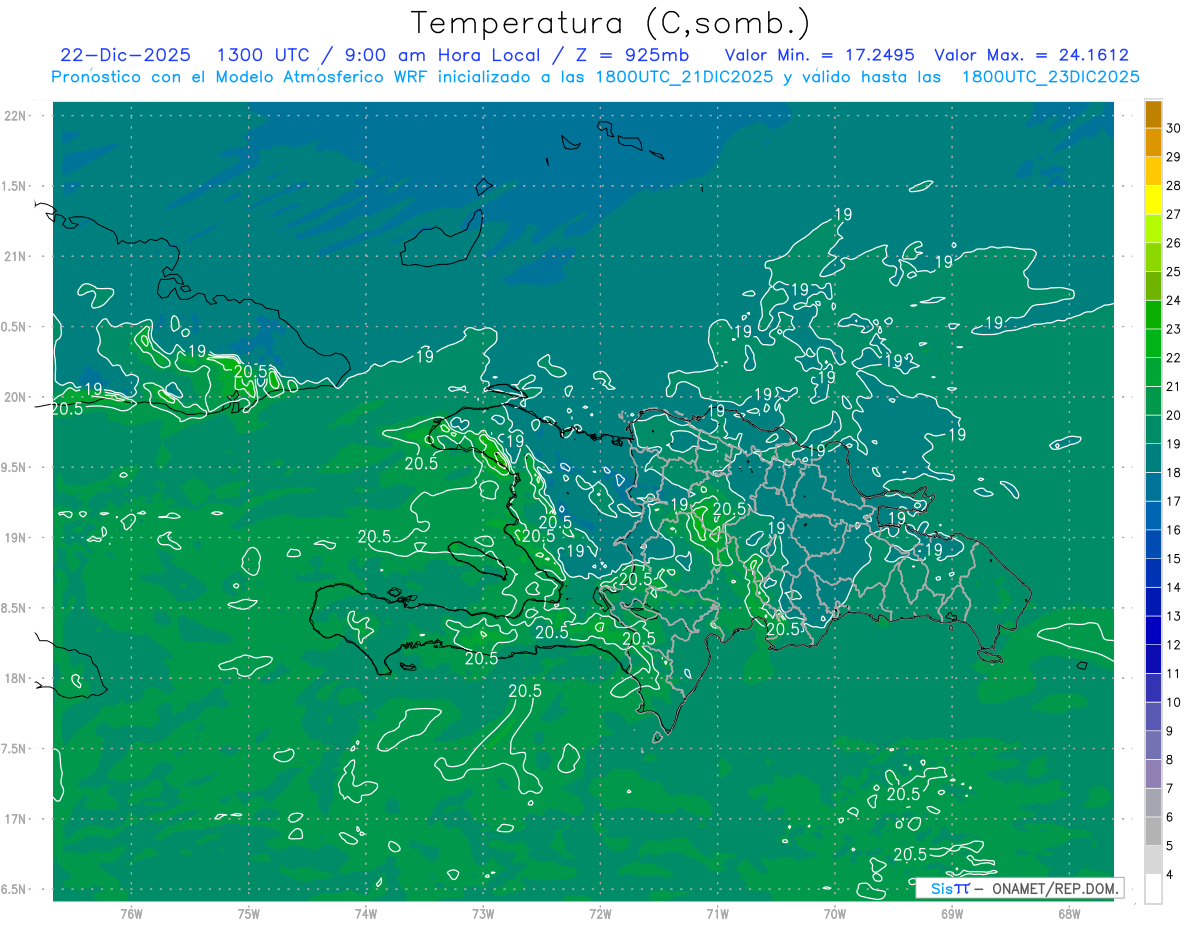
Task: Pick the gray swatch between 5 and 6
Action: click(x=1154, y=832)
